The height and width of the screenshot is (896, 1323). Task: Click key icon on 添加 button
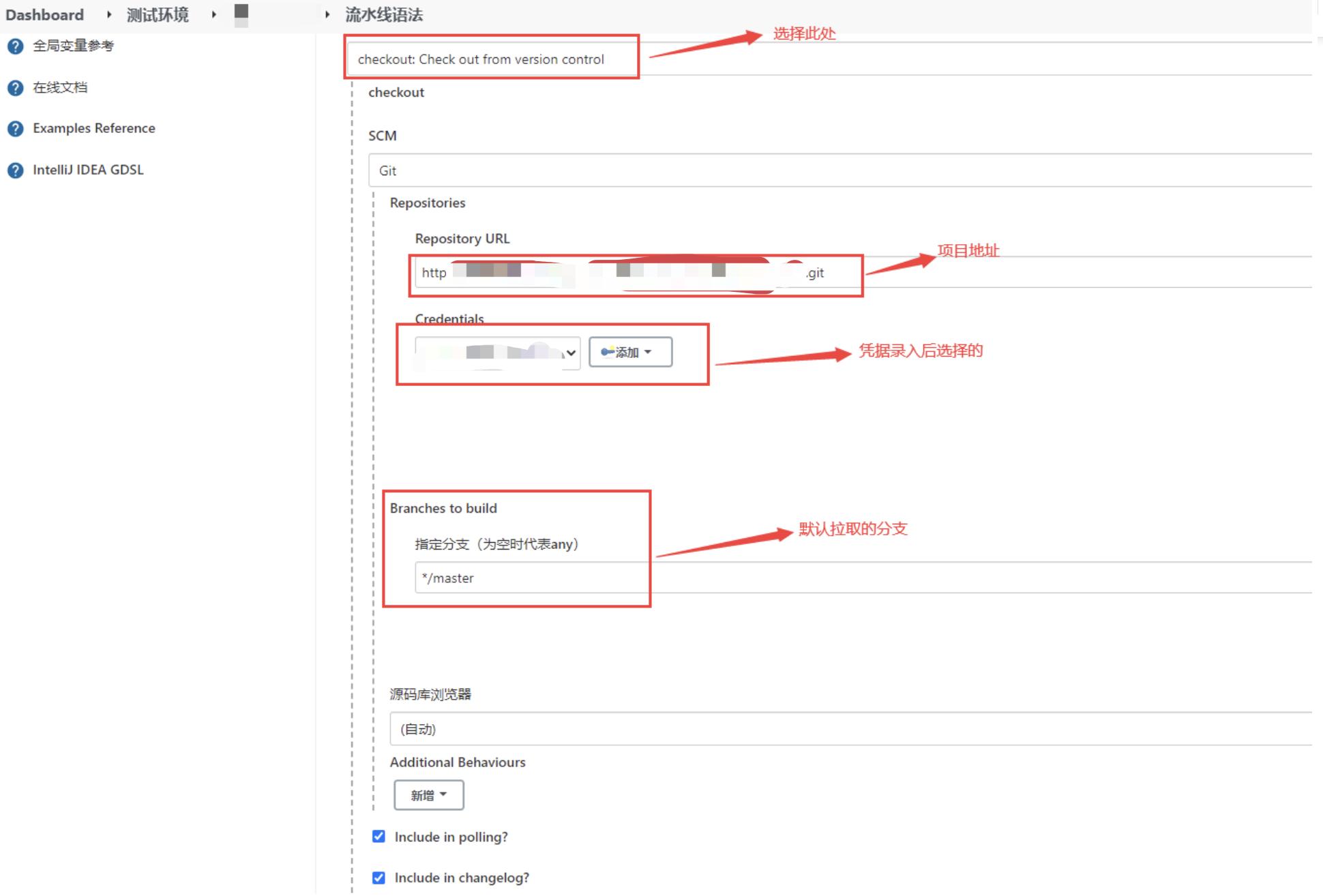pos(607,352)
